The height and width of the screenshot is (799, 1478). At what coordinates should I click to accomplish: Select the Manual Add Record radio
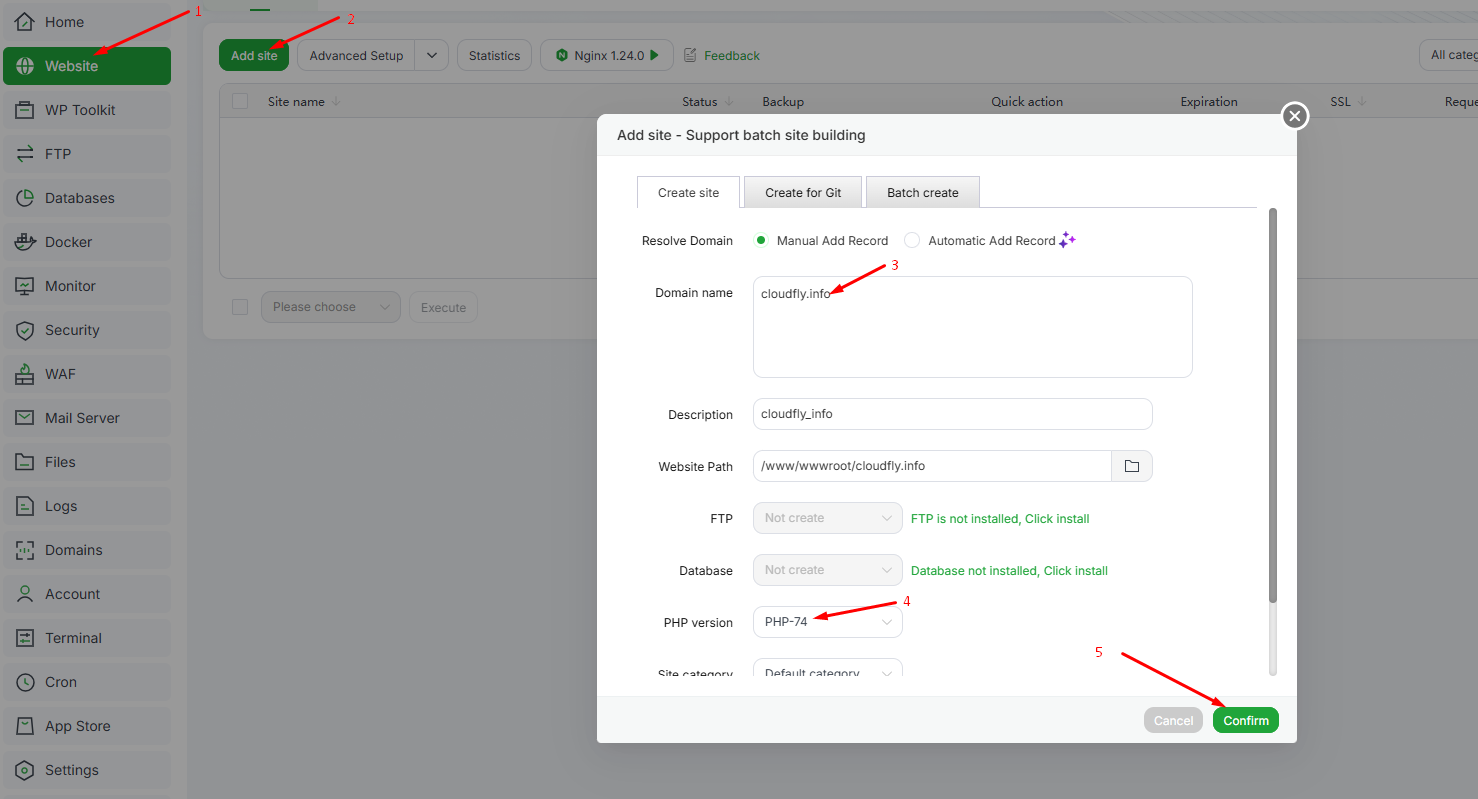tap(761, 241)
